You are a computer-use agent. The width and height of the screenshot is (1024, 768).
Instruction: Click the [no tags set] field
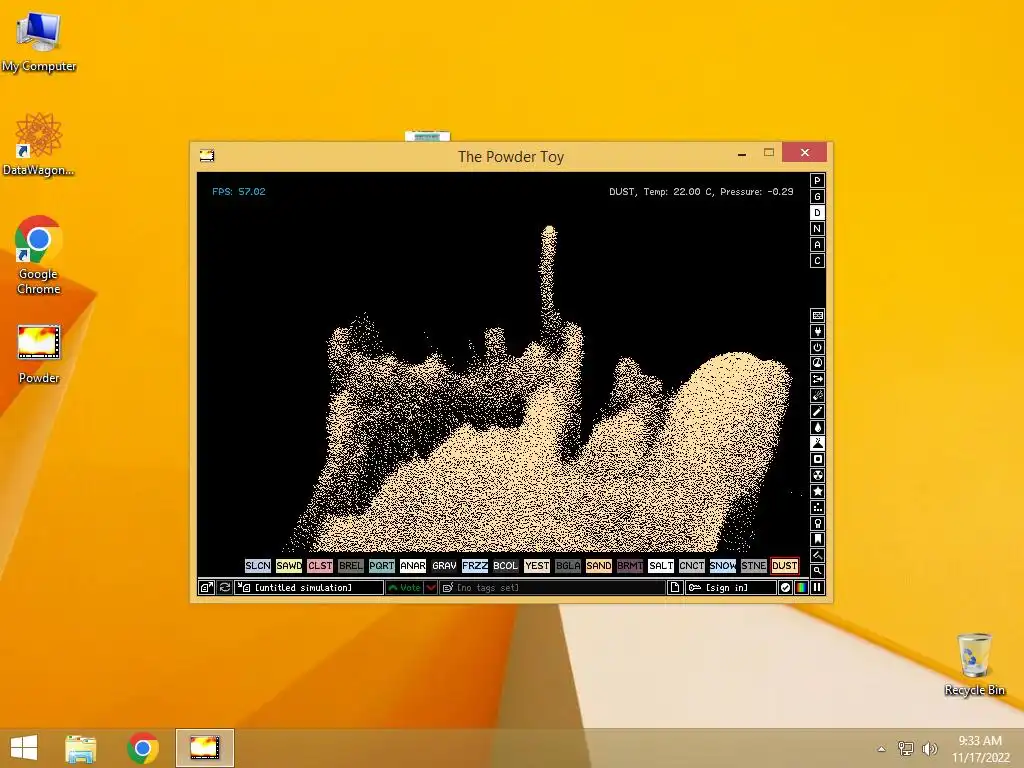[x=552, y=588]
